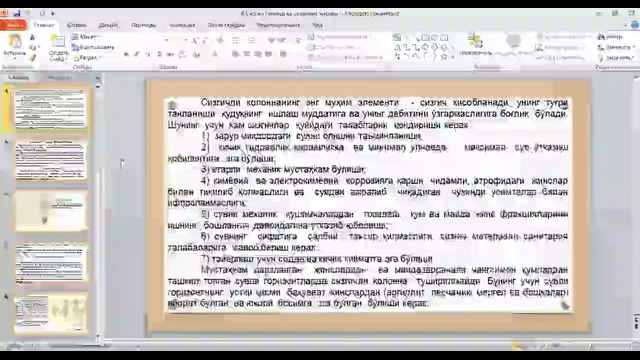The height and width of the screenshot is (360, 640).
Task: Apply bold formatting
Action: pyautogui.click(x=127, y=54)
